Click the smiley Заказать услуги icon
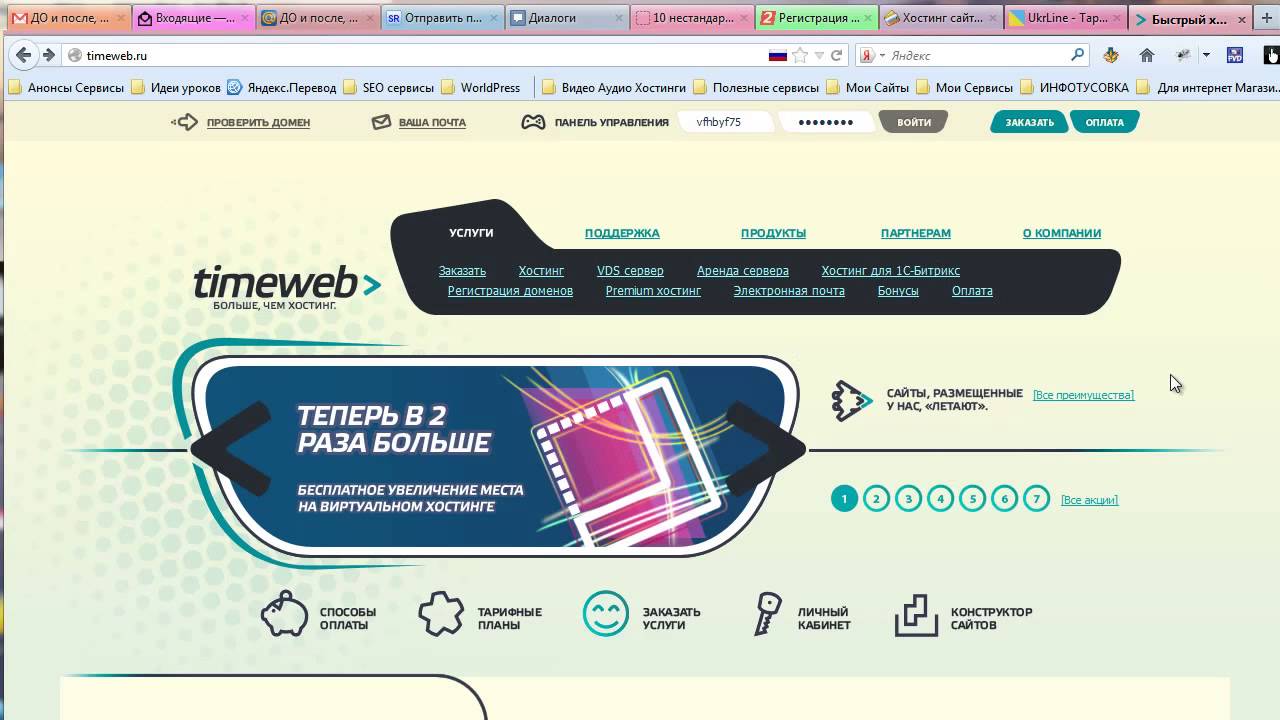Screen dimensions: 1280x720 (x=606, y=614)
